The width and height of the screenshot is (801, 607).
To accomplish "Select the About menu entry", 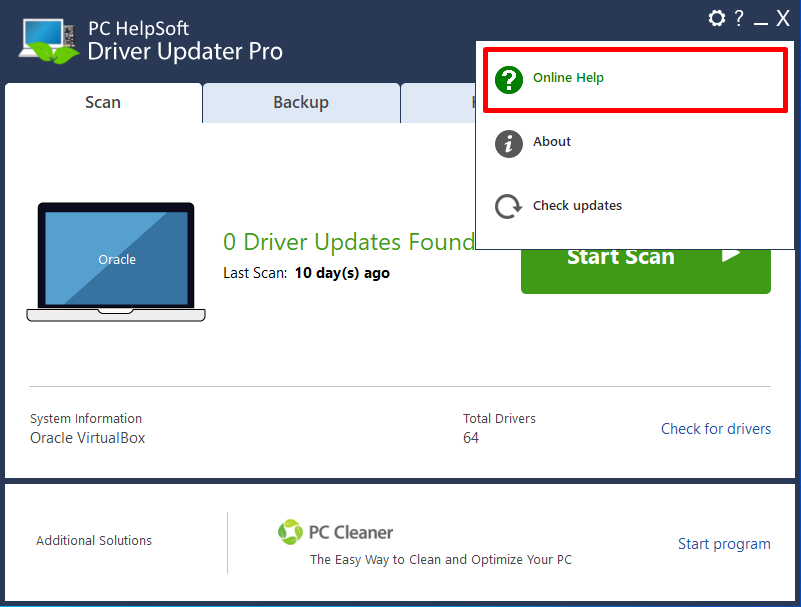I will [x=552, y=142].
